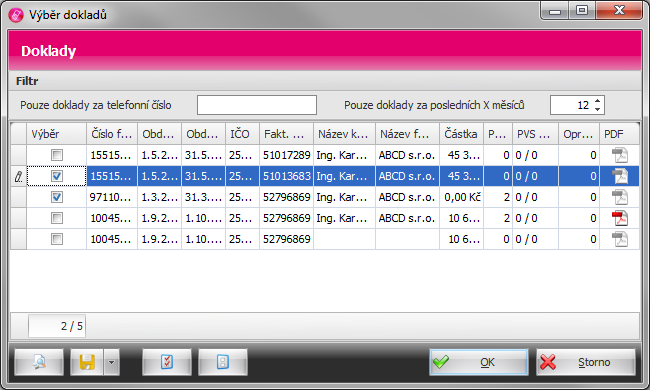
Task: Sort by Opr… column header
Action: click(579, 134)
